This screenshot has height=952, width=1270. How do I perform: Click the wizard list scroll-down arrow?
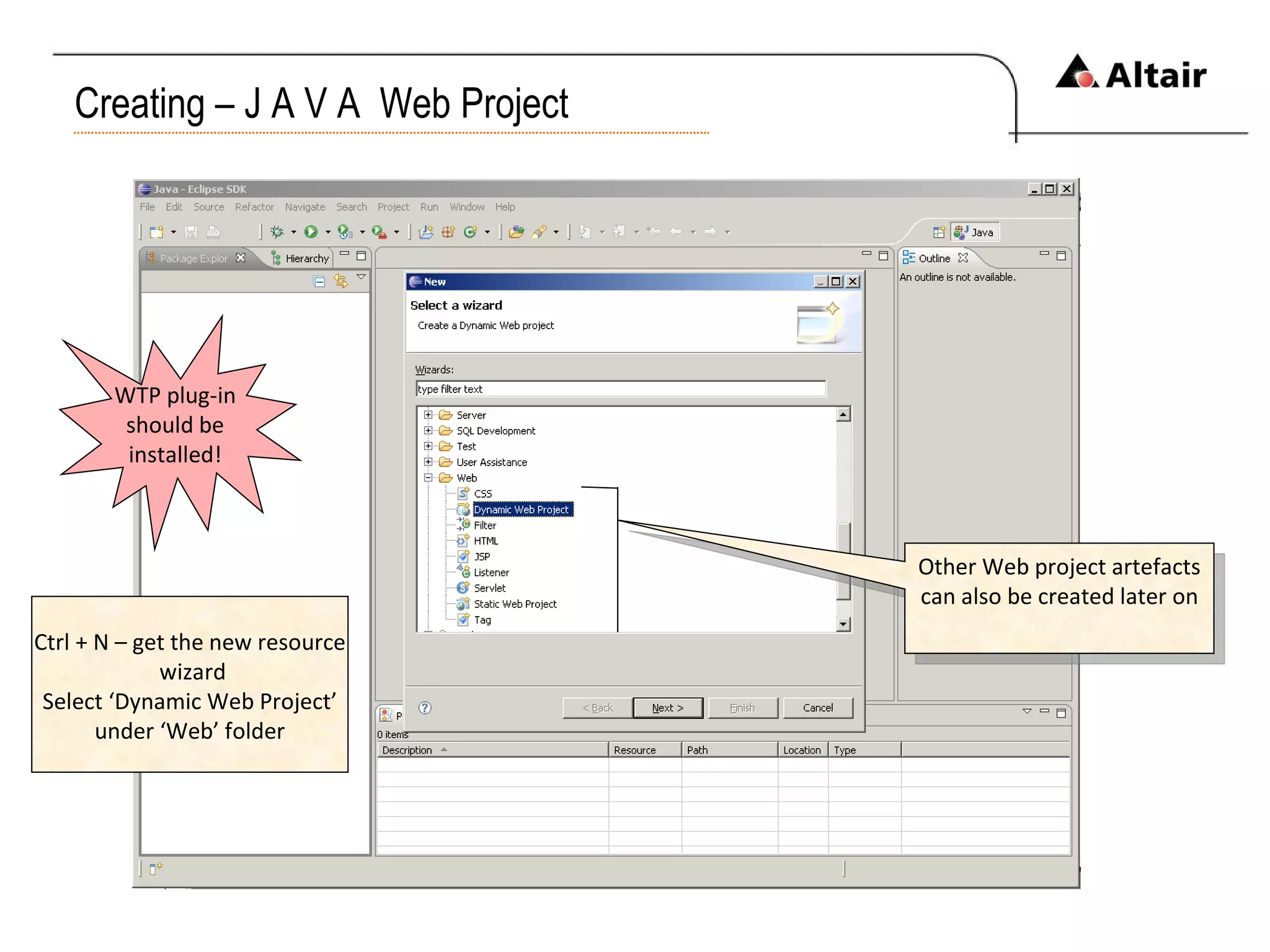(x=843, y=624)
